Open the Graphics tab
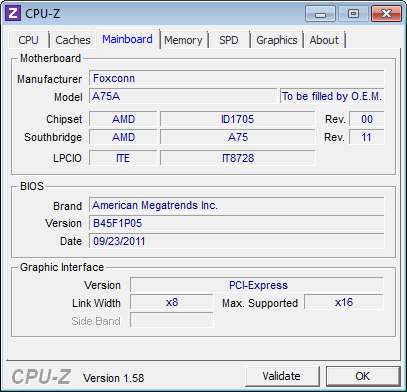The height and width of the screenshot is (392, 407). pyautogui.click(x=277, y=40)
